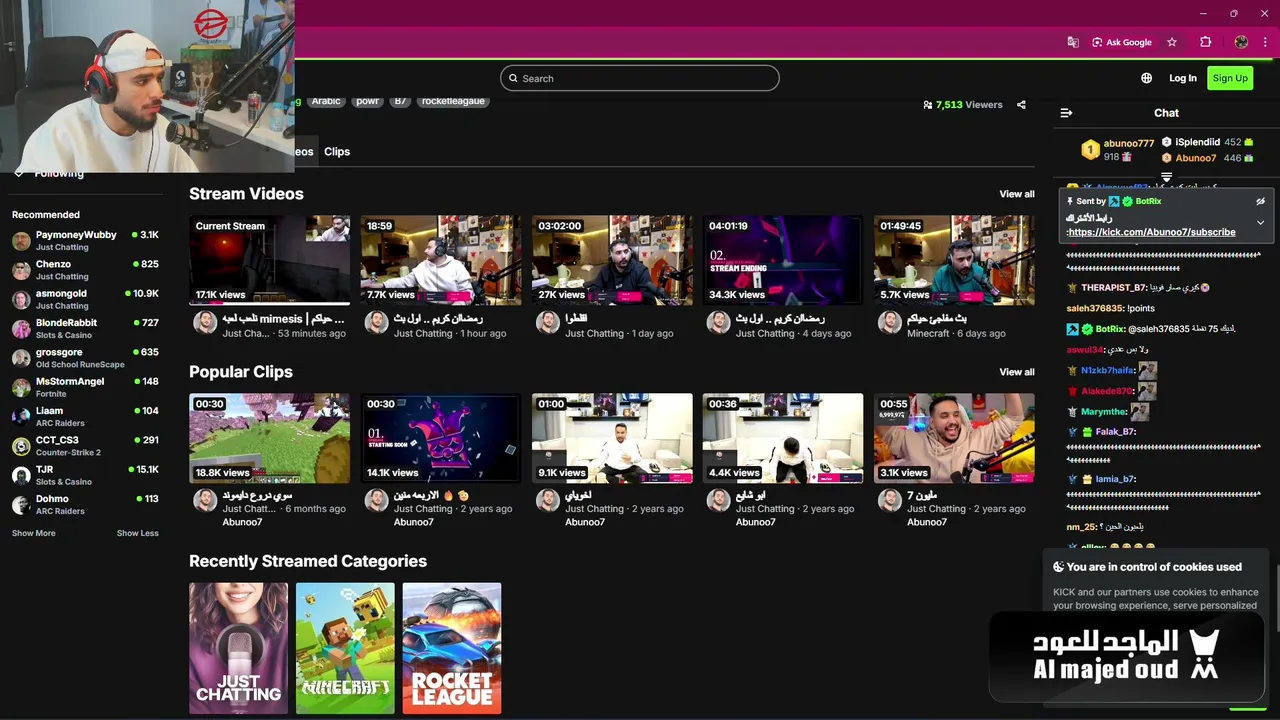Click Falak_B7 username in chat
Image resolution: width=1280 pixels, height=720 pixels.
[x=1114, y=432]
